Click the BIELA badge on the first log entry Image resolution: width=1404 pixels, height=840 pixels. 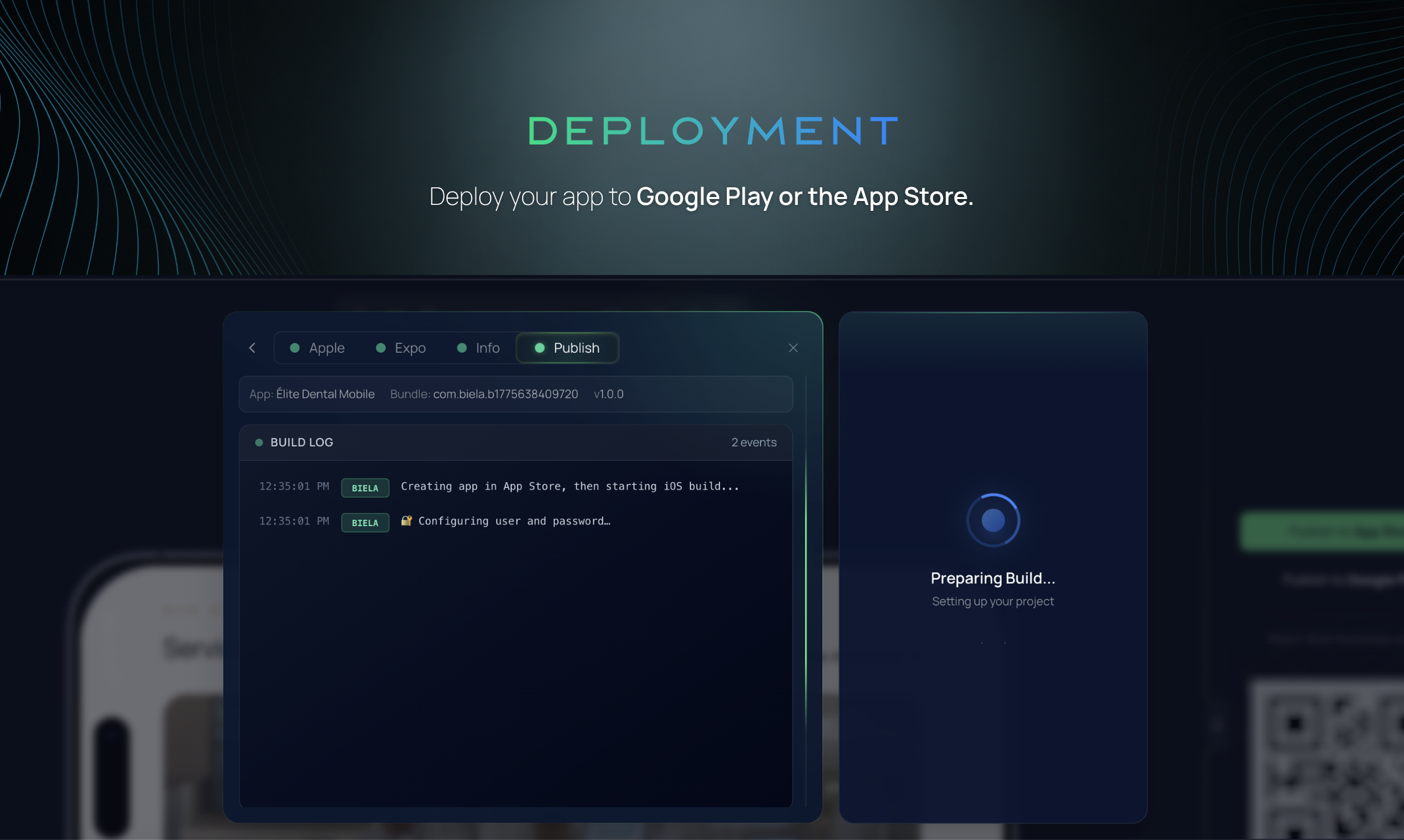point(365,487)
